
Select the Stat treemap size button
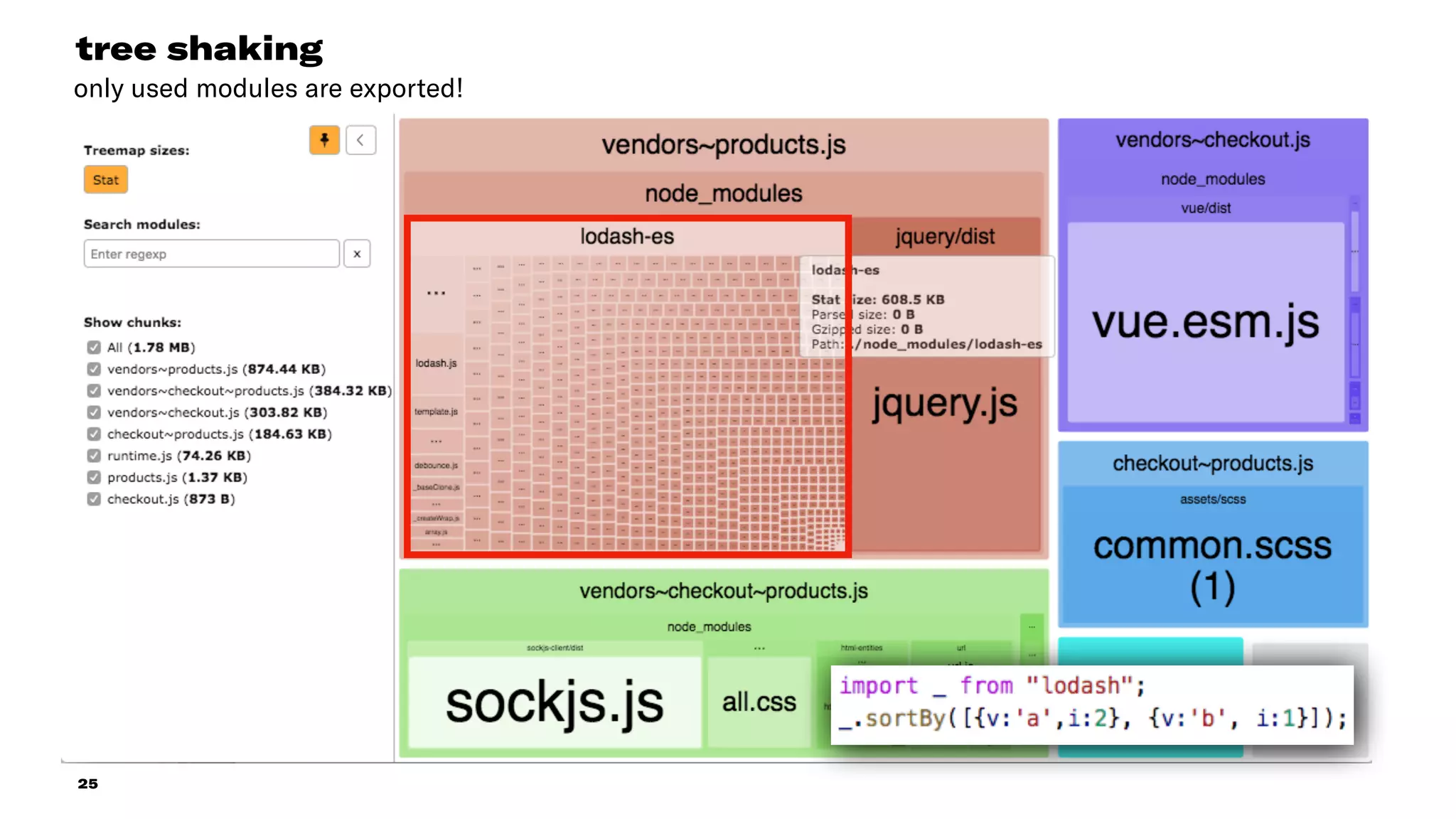click(106, 180)
